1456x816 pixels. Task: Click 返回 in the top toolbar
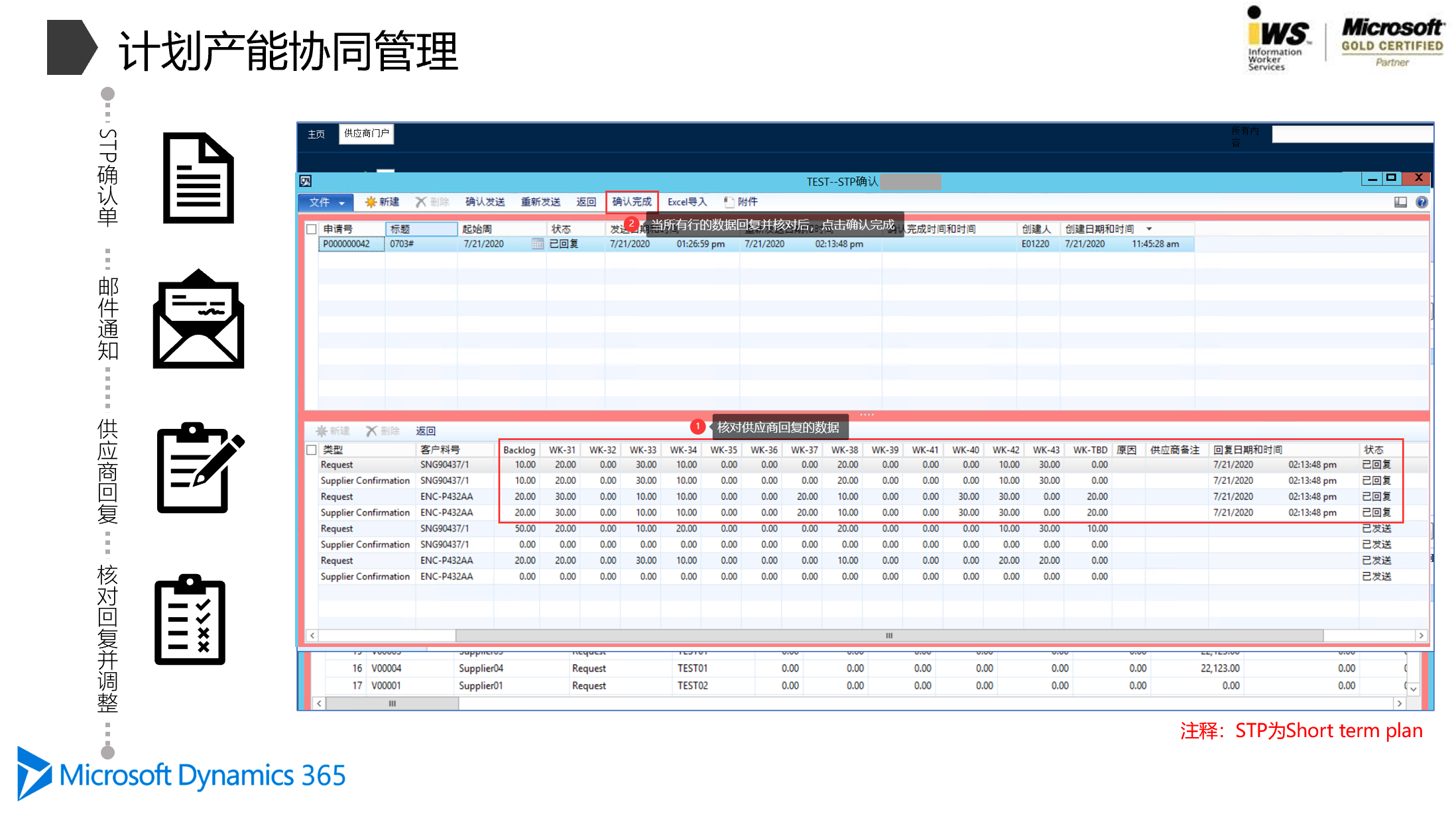coord(586,202)
